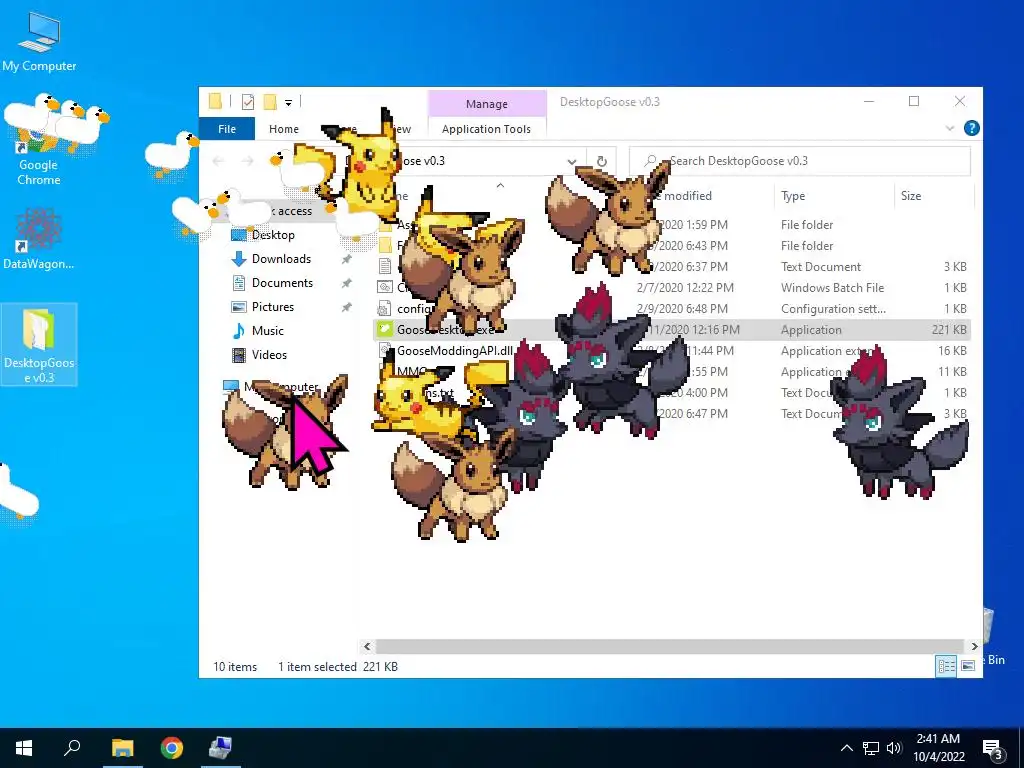Click the computer app icon on taskbar
Image resolution: width=1024 pixels, height=768 pixels.
(221, 748)
